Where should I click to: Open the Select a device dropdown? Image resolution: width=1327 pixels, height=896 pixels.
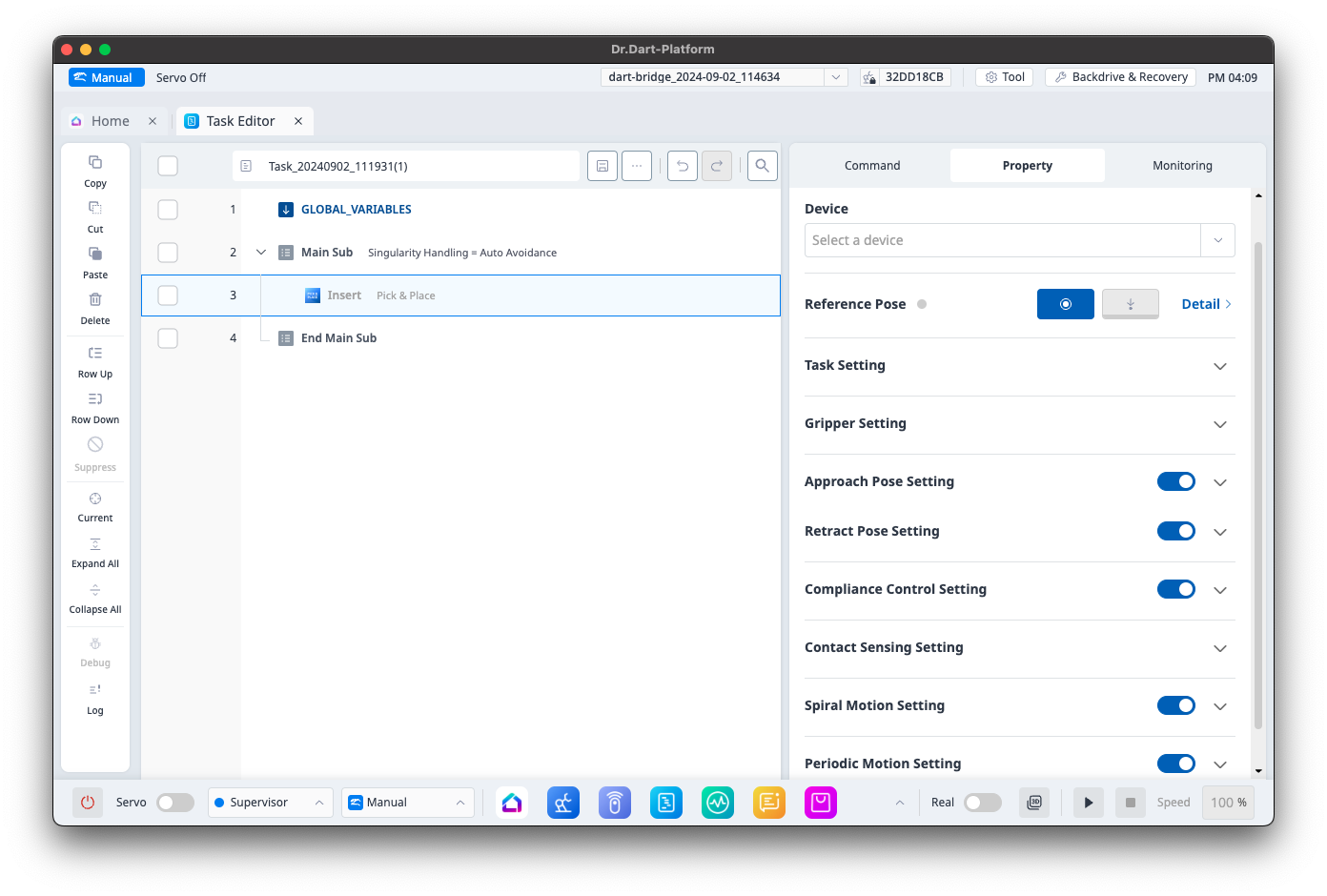pos(1019,240)
